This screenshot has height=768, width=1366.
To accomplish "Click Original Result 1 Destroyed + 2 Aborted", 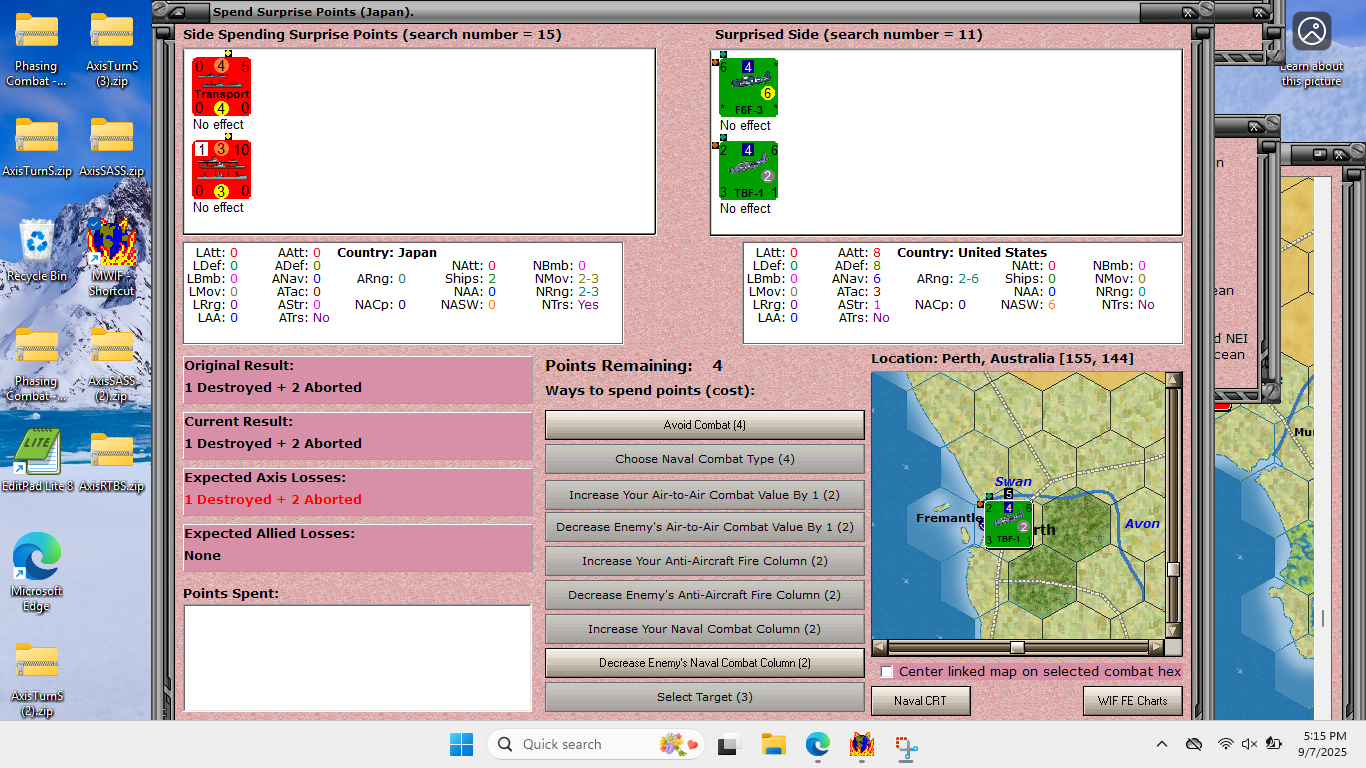I will [273, 387].
